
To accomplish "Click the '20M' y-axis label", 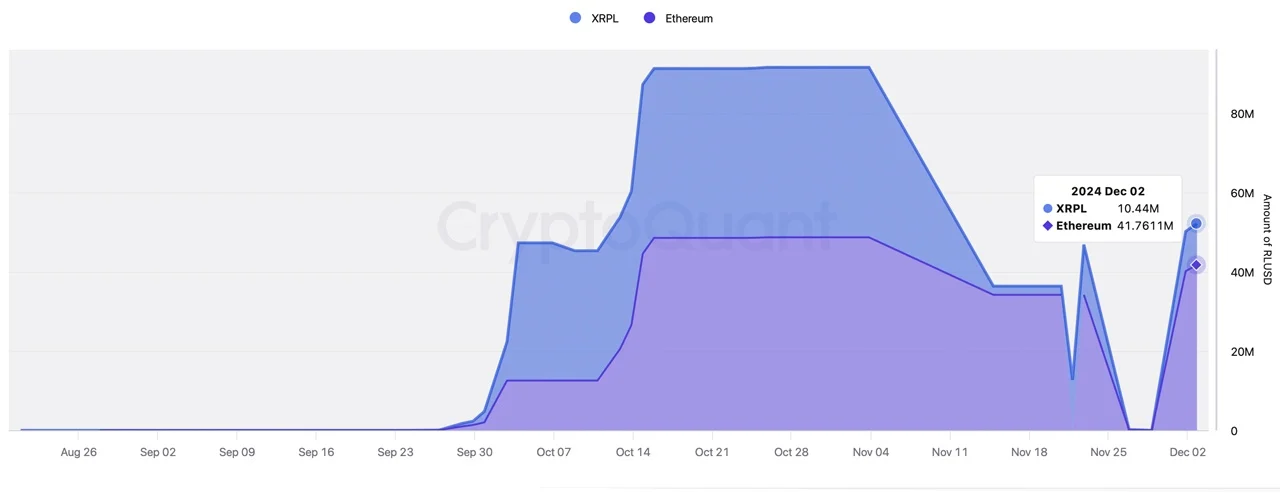I will tap(1242, 352).
